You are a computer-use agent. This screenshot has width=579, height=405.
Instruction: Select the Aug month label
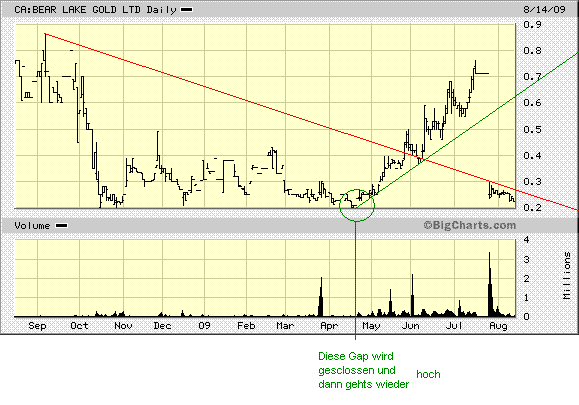(498, 326)
